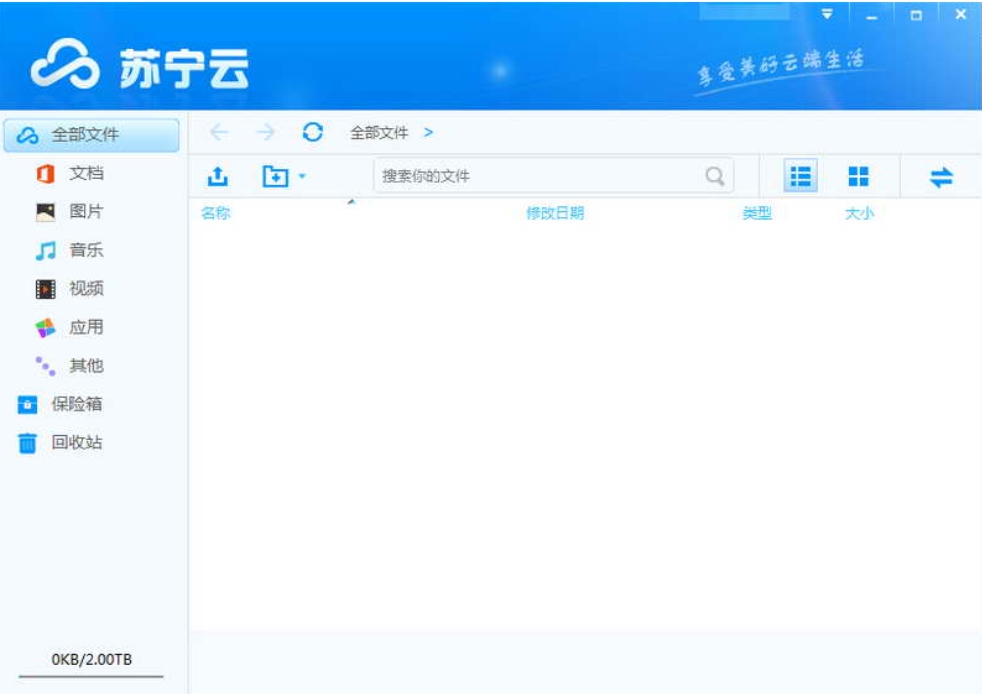Click the breadcrumb chevron after 全部文件
This screenshot has width=982, height=694.
428,133
